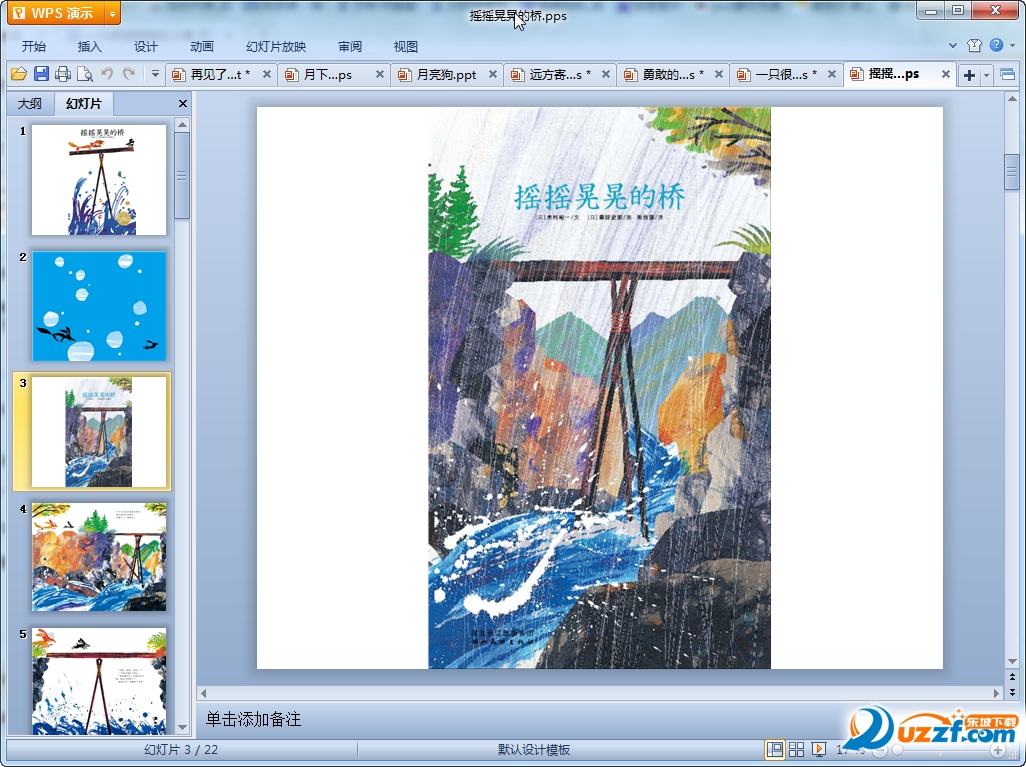The image size is (1026, 767).
Task: Click the 默认设计模板 status bar text
Action: [534, 750]
